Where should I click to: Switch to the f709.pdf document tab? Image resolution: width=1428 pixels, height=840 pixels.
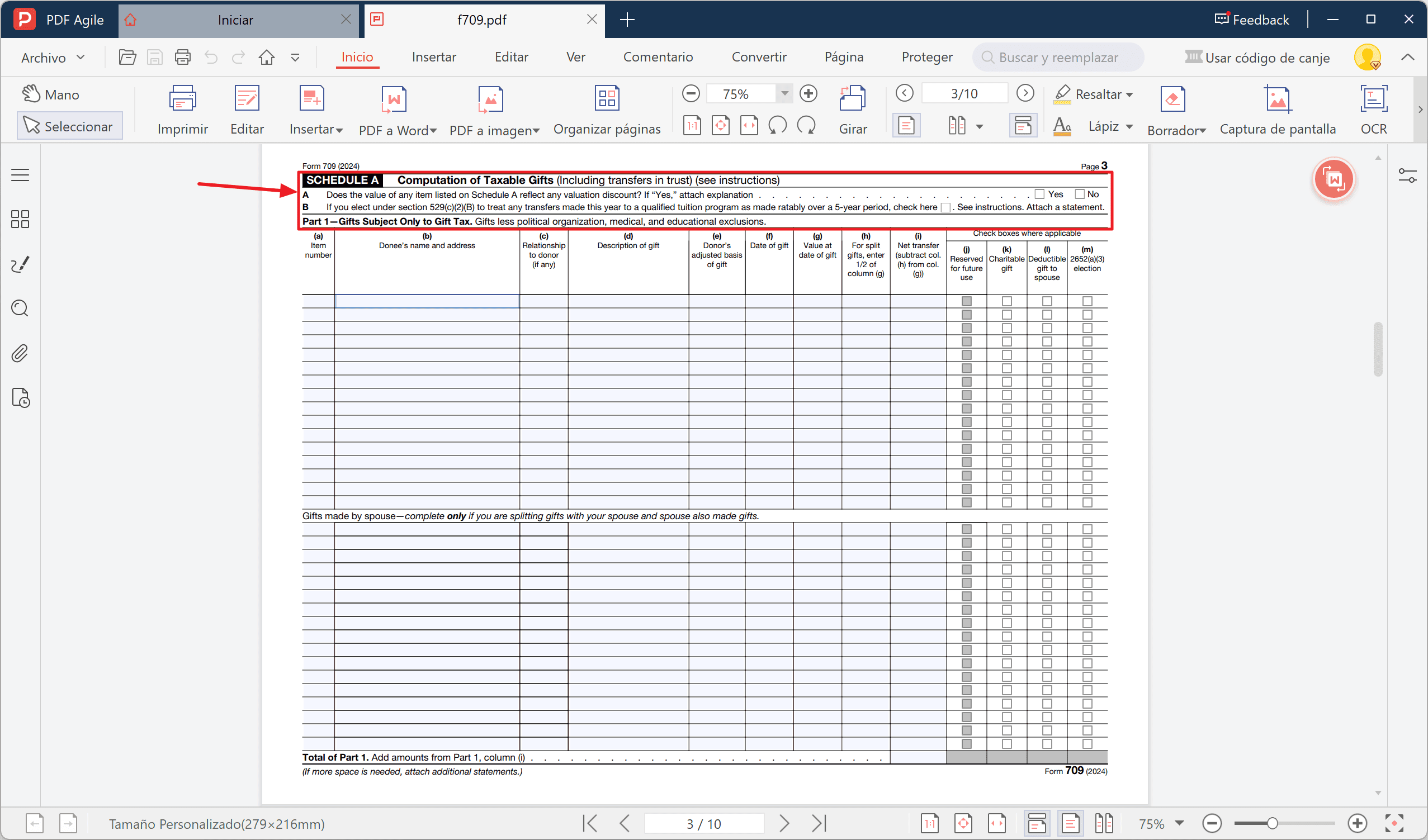(x=481, y=19)
